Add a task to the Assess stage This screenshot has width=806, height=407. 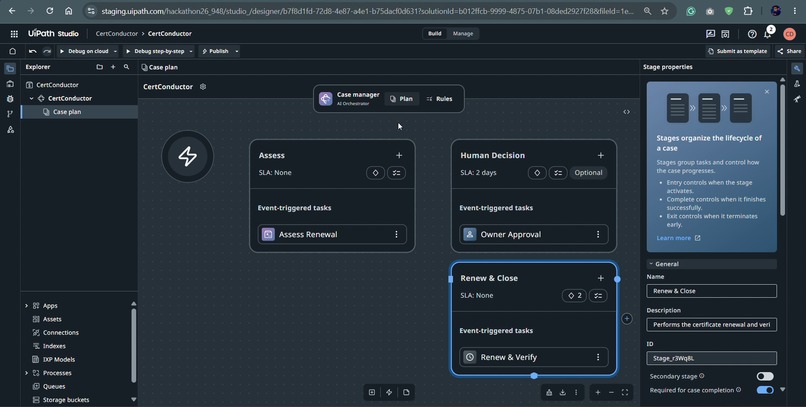click(399, 155)
